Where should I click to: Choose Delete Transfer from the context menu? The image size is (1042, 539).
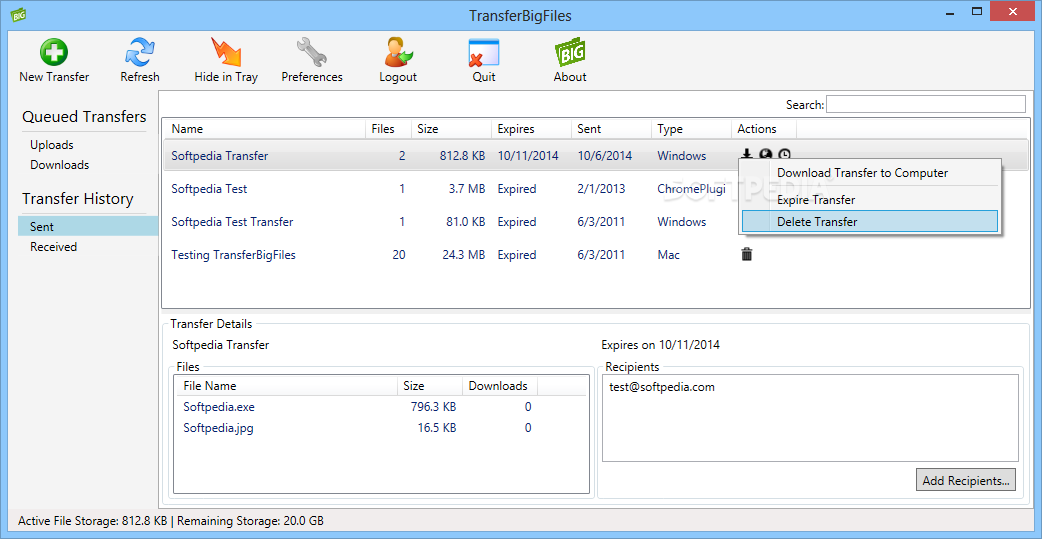point(869,221)
